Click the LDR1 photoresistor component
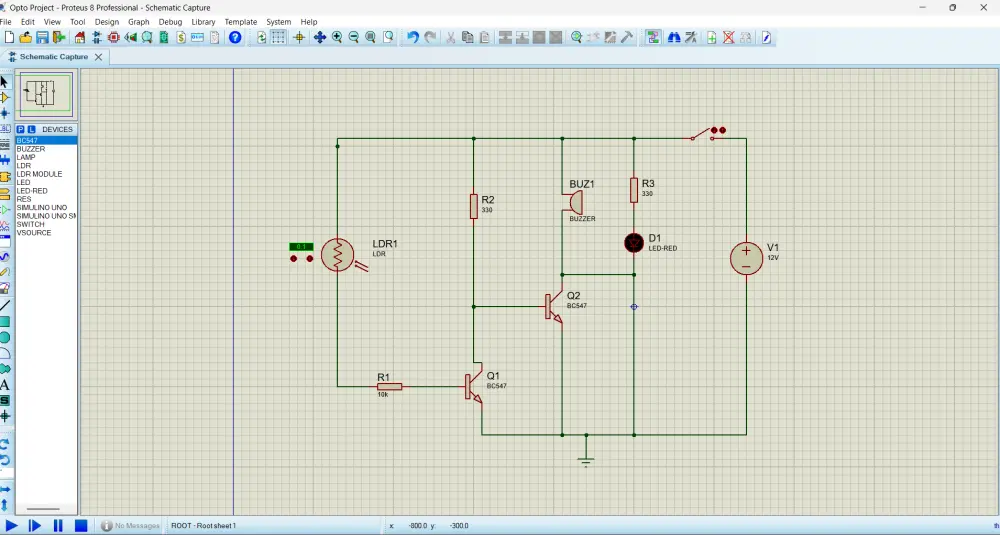This screenshot has width=1000, height=535. 337,254
